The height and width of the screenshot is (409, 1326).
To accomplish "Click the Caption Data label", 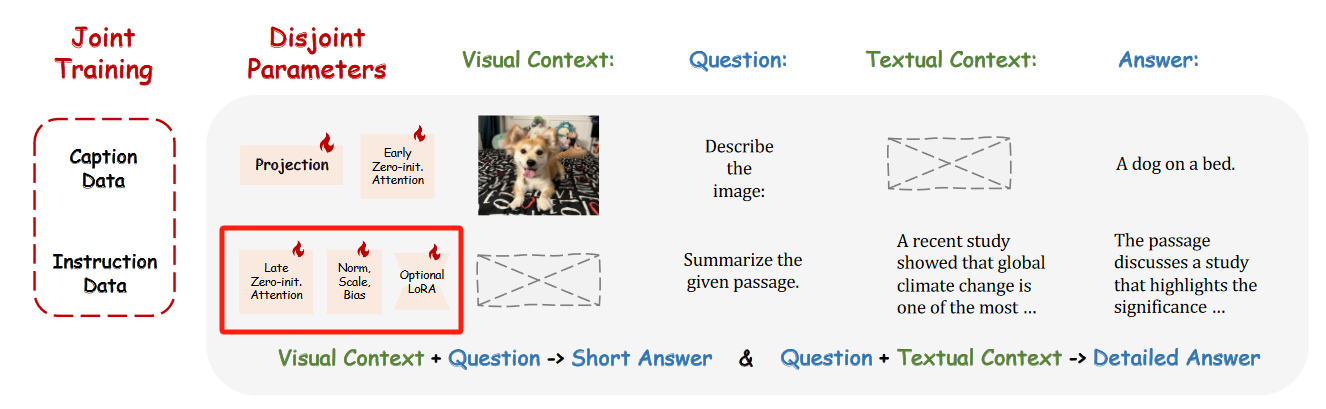I will tap(104, 168).
